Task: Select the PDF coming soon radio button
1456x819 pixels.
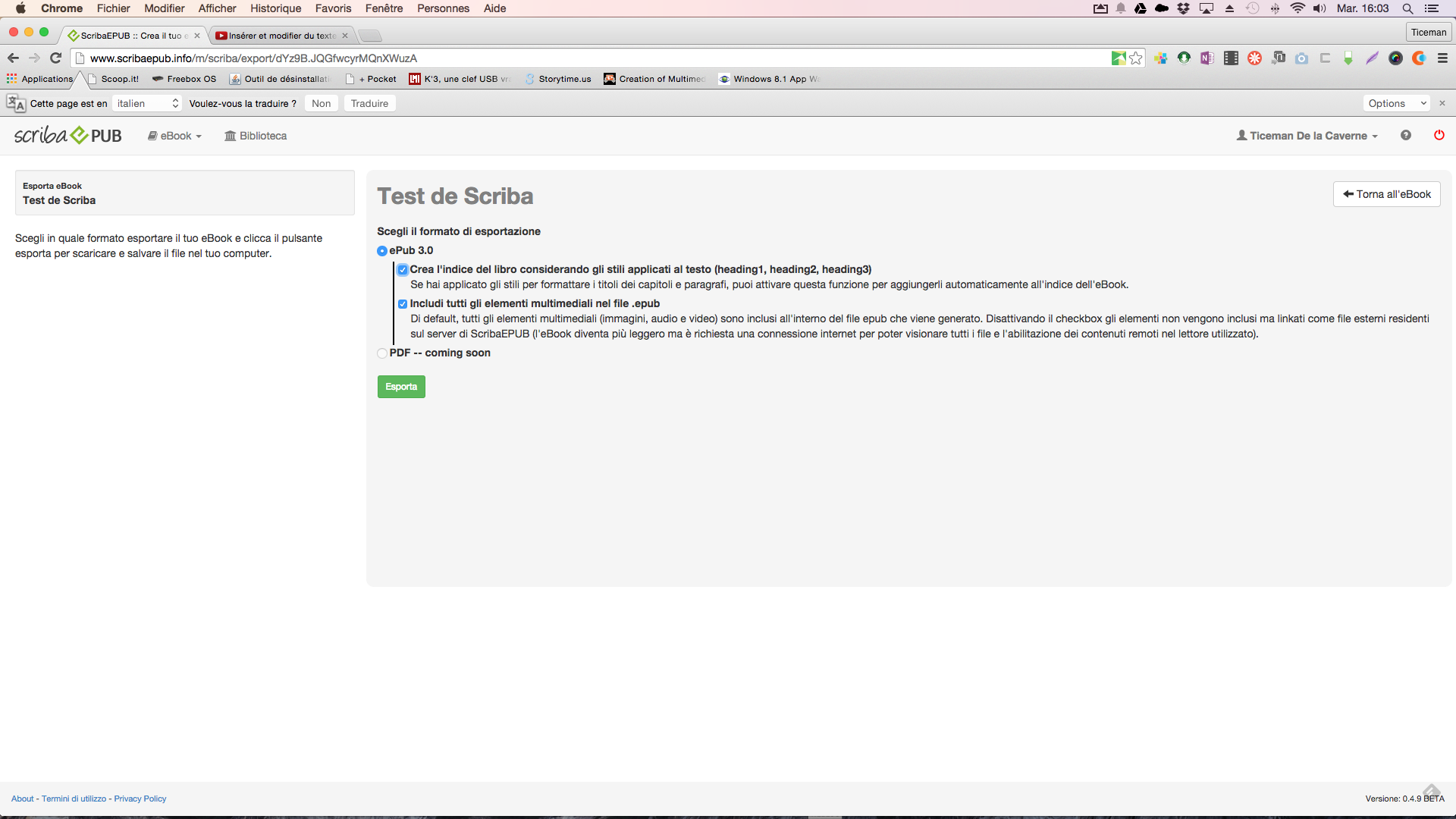Action: 382,353
